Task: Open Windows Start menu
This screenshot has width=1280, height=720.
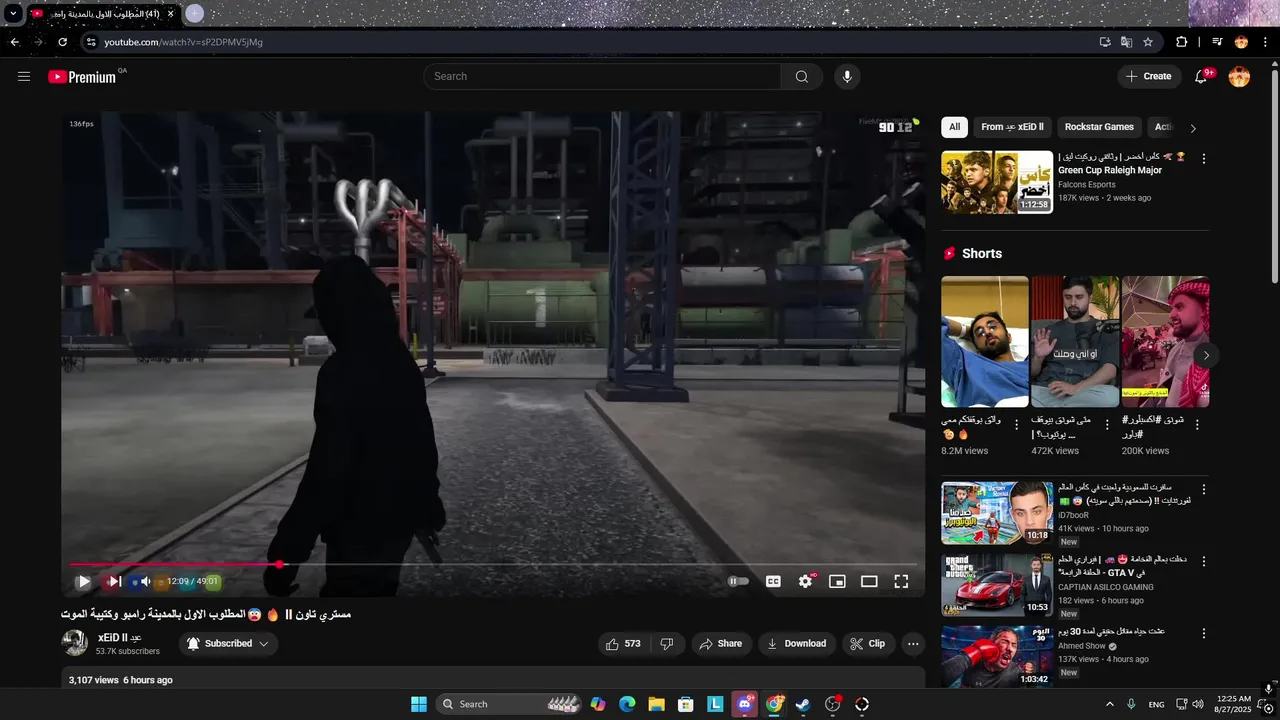Action: (x=418, y=704)
